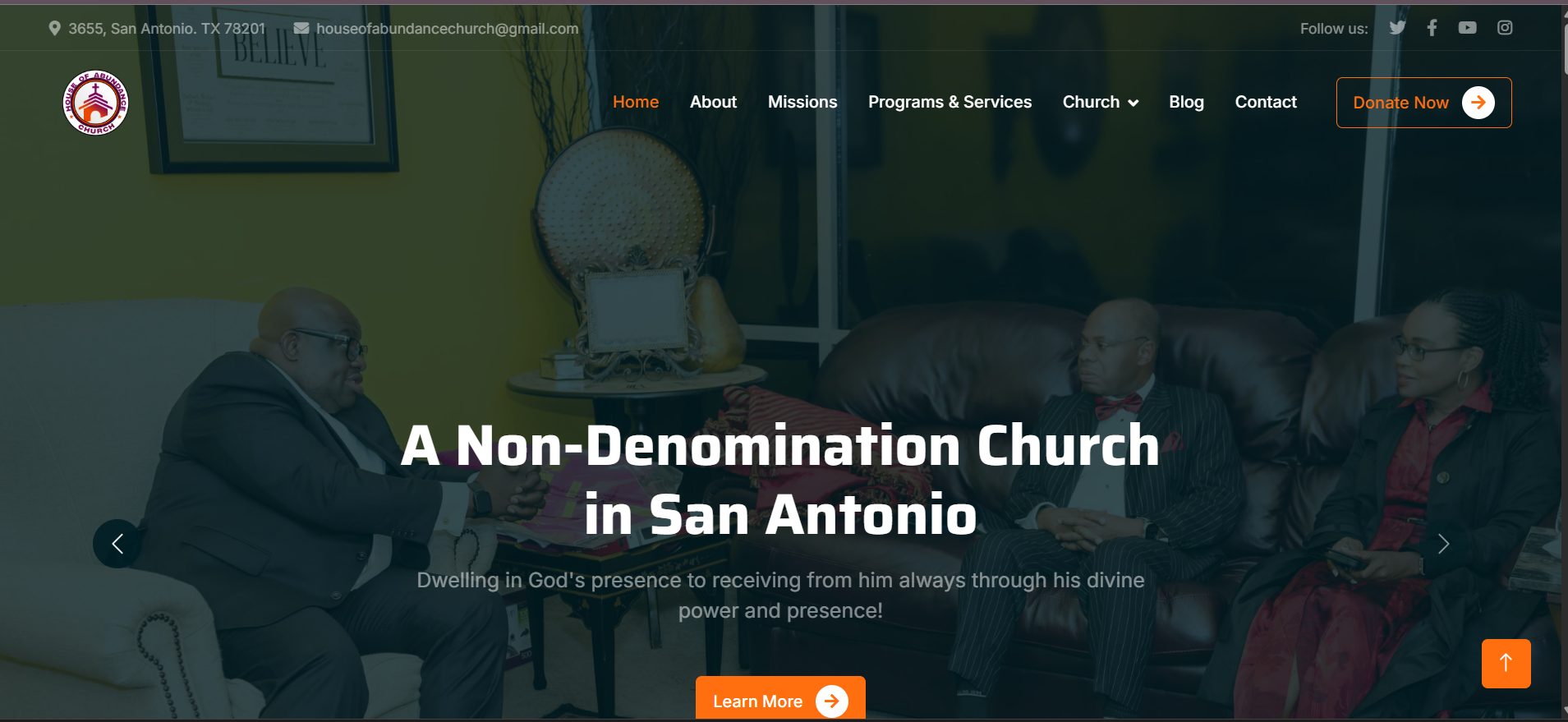The width and height of the screenshot is (1568, 722).
Task: Click the Church menu chevron arrow
Action: tap(1133, 103)
